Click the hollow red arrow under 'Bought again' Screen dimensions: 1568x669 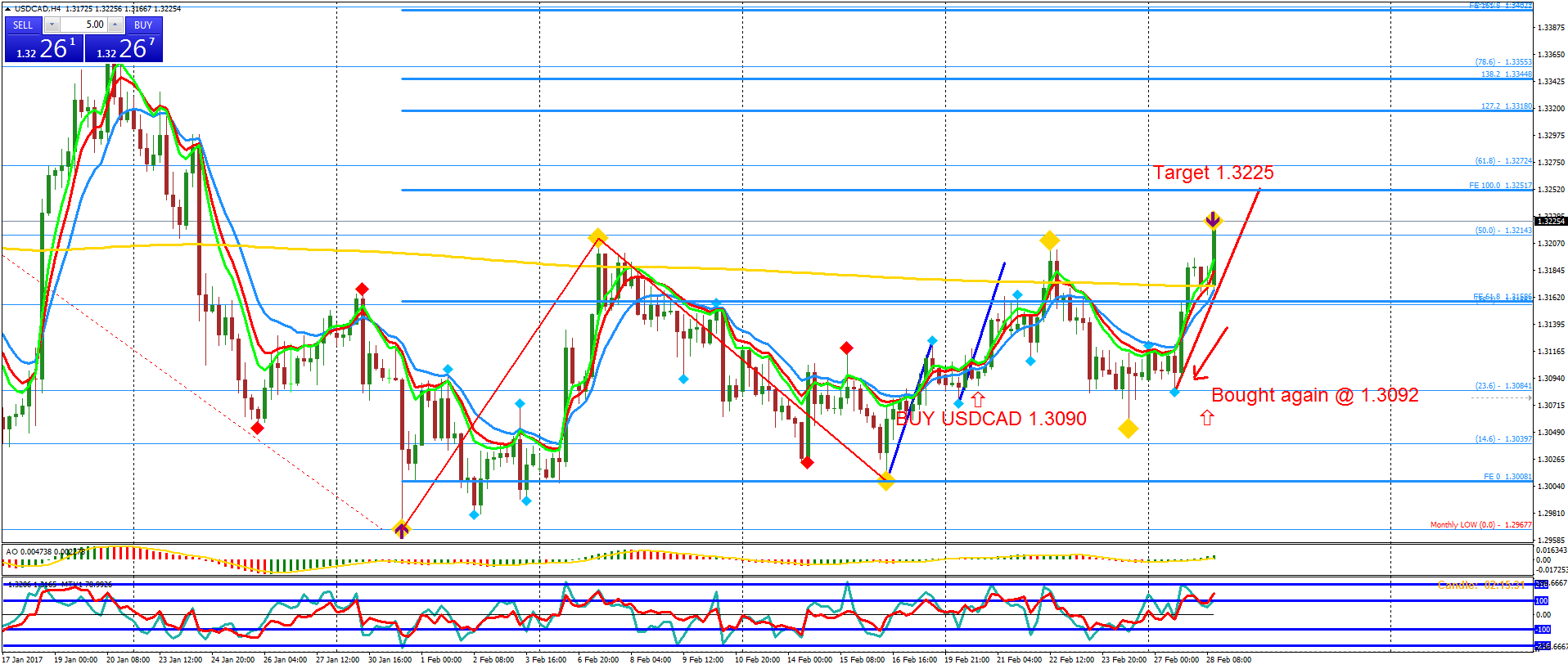click(x=1206, y=417)
